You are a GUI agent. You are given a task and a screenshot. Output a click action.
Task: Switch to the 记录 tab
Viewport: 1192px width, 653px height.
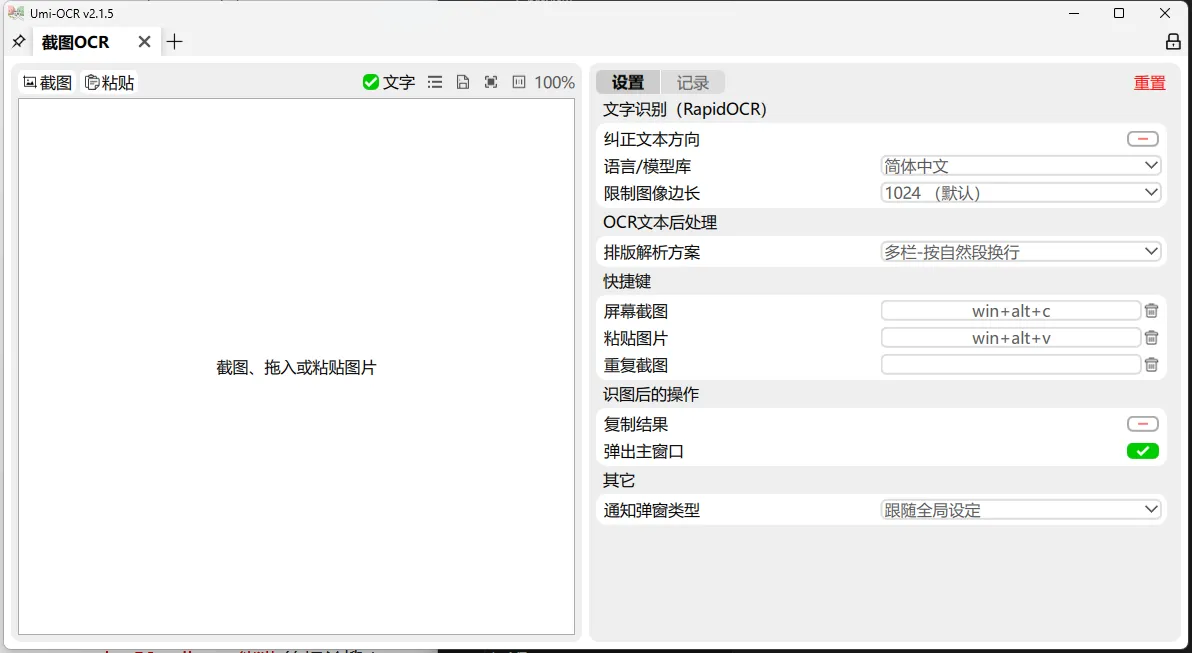coord(693,82)
